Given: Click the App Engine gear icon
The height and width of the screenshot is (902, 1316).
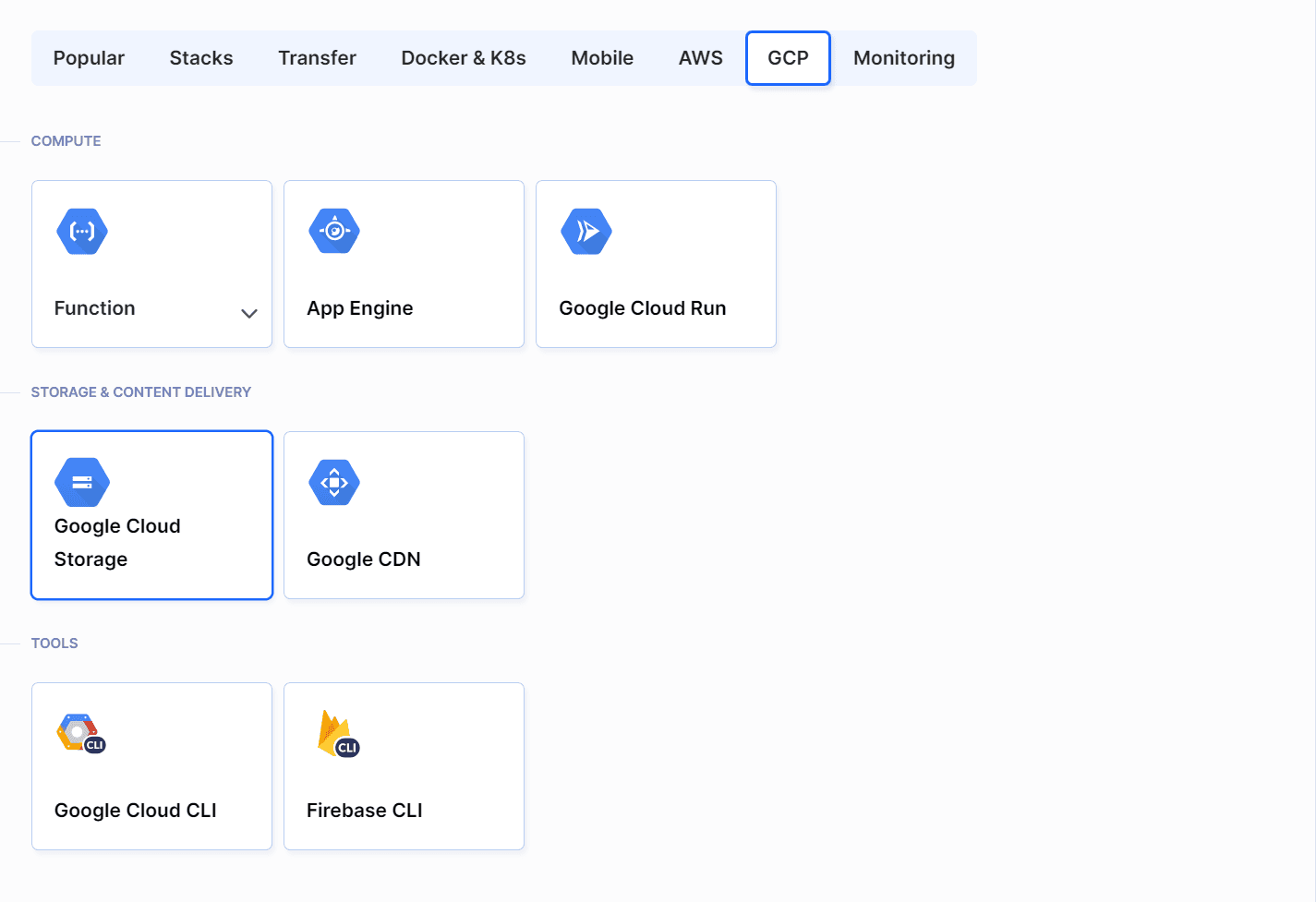Looking at the screenshot, I should click(x=334, y=231).
